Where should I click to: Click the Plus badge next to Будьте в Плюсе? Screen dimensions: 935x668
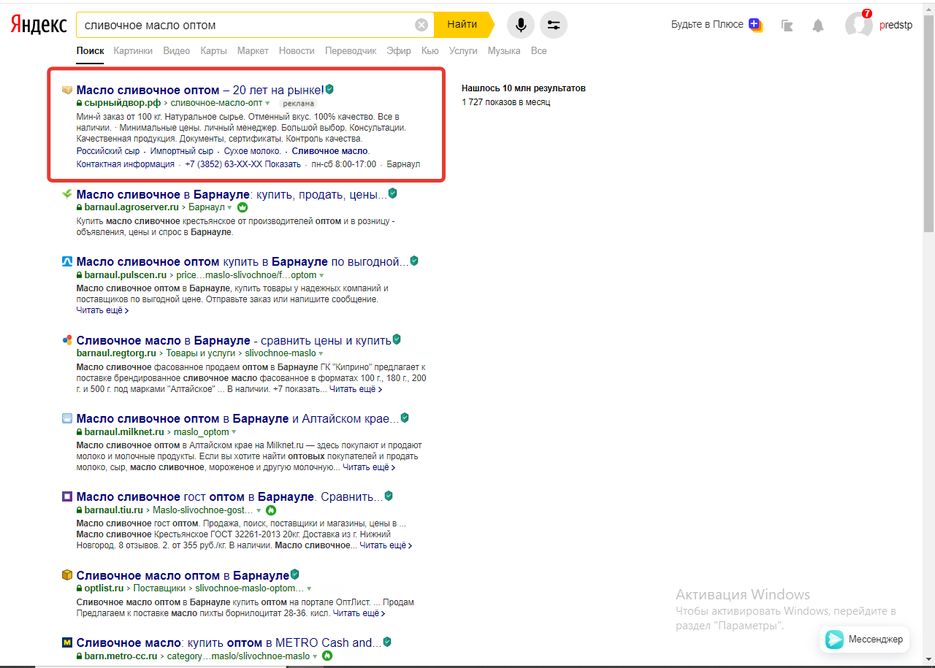[756, 25]
